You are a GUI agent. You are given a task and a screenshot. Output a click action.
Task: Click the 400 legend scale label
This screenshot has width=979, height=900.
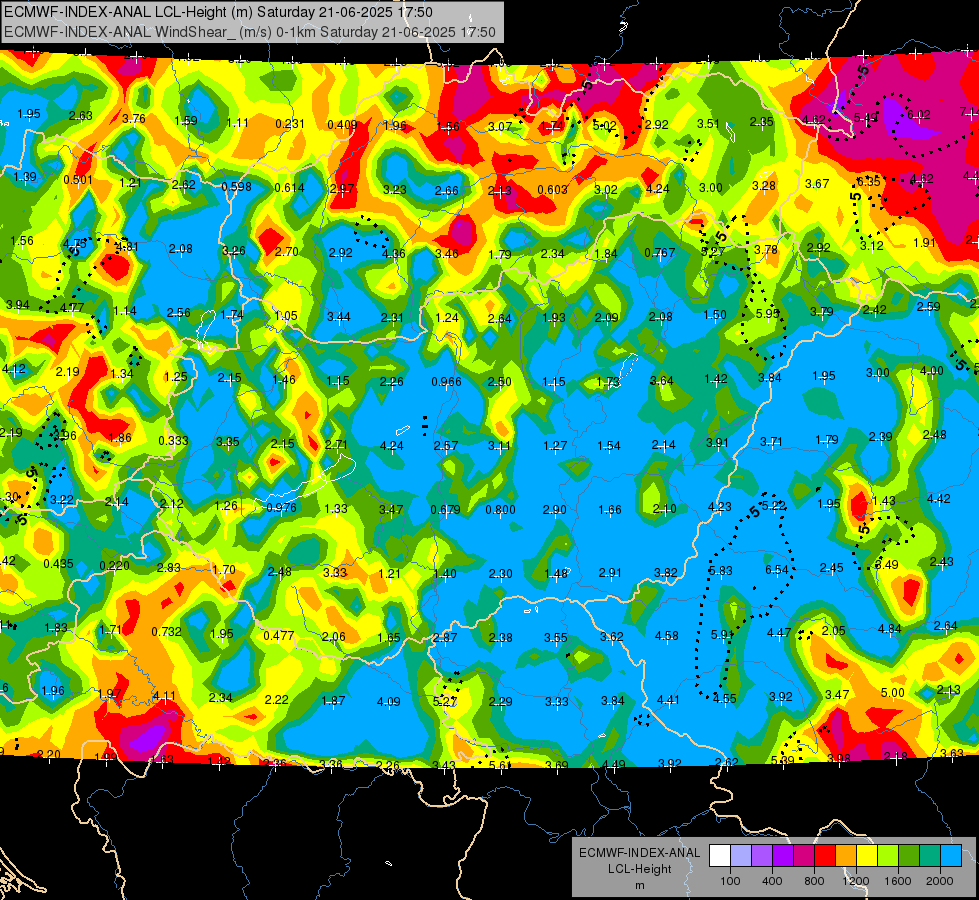[772, 881]
